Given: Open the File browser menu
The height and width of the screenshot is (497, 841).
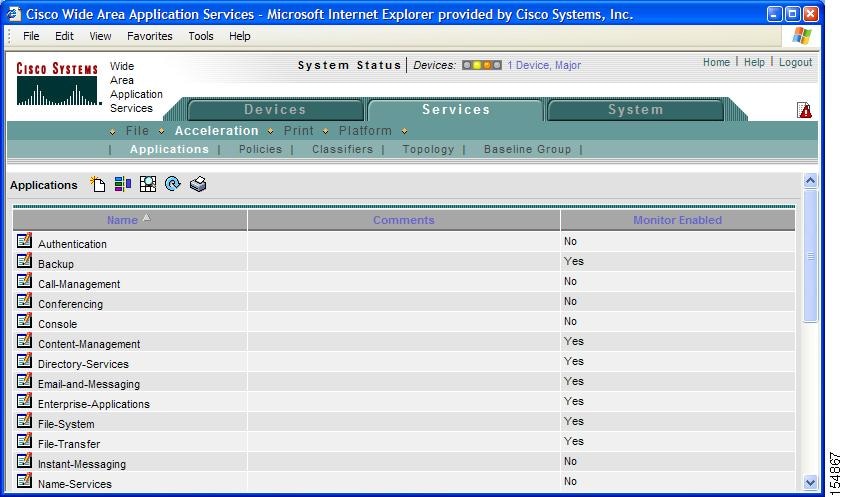Looking at the screenshot, I should tap(31, 36).
